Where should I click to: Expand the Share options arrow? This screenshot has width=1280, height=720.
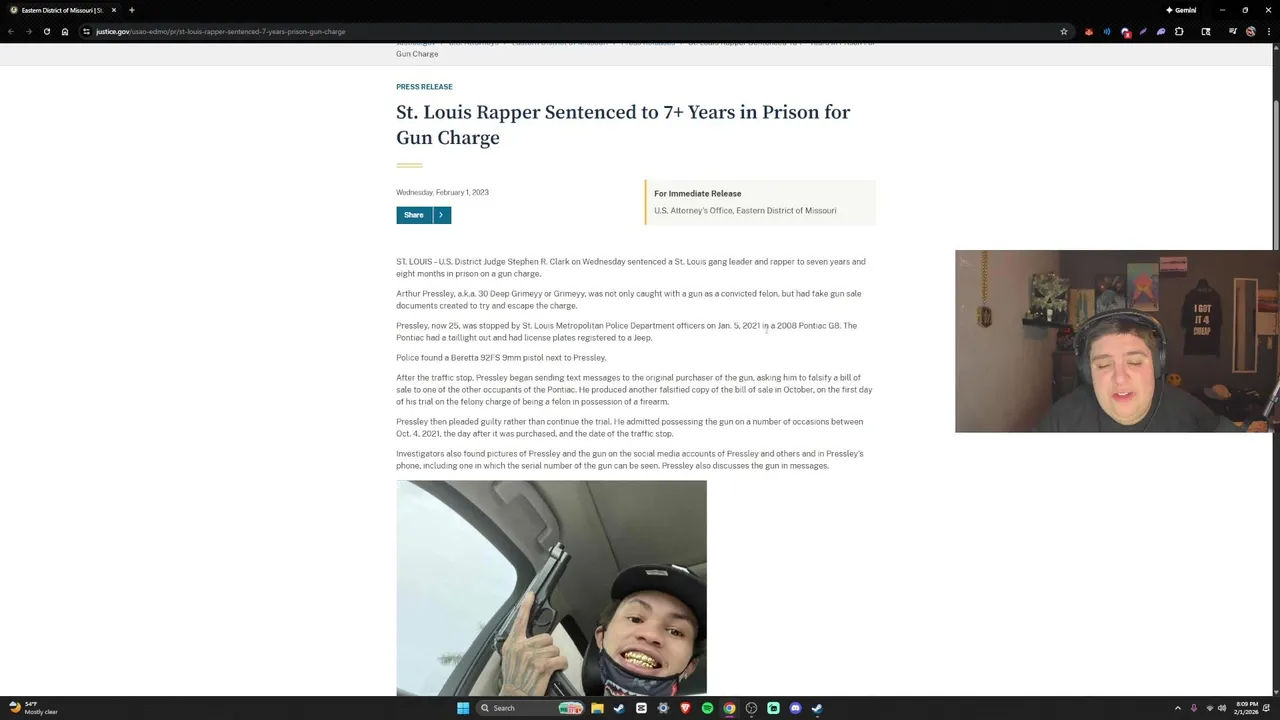[x=441, y=215]
